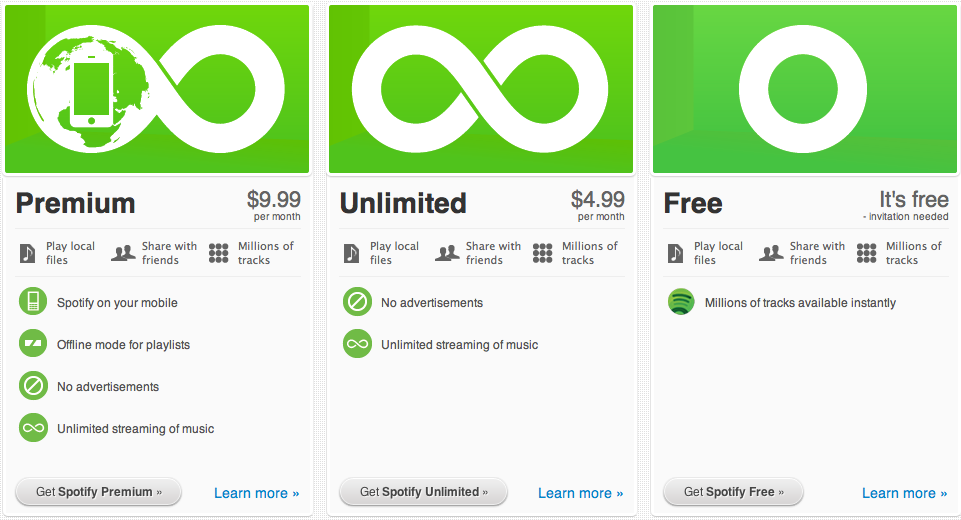
Task: Click the Play local files icon in Premium
Action: coord(28,253)
